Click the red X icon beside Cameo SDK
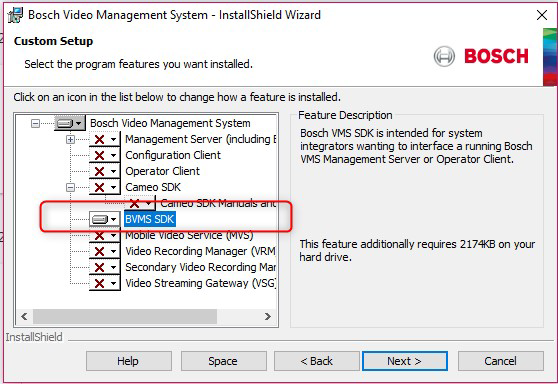The width and height of the screenshot is (558, 384). click(100, 187)
